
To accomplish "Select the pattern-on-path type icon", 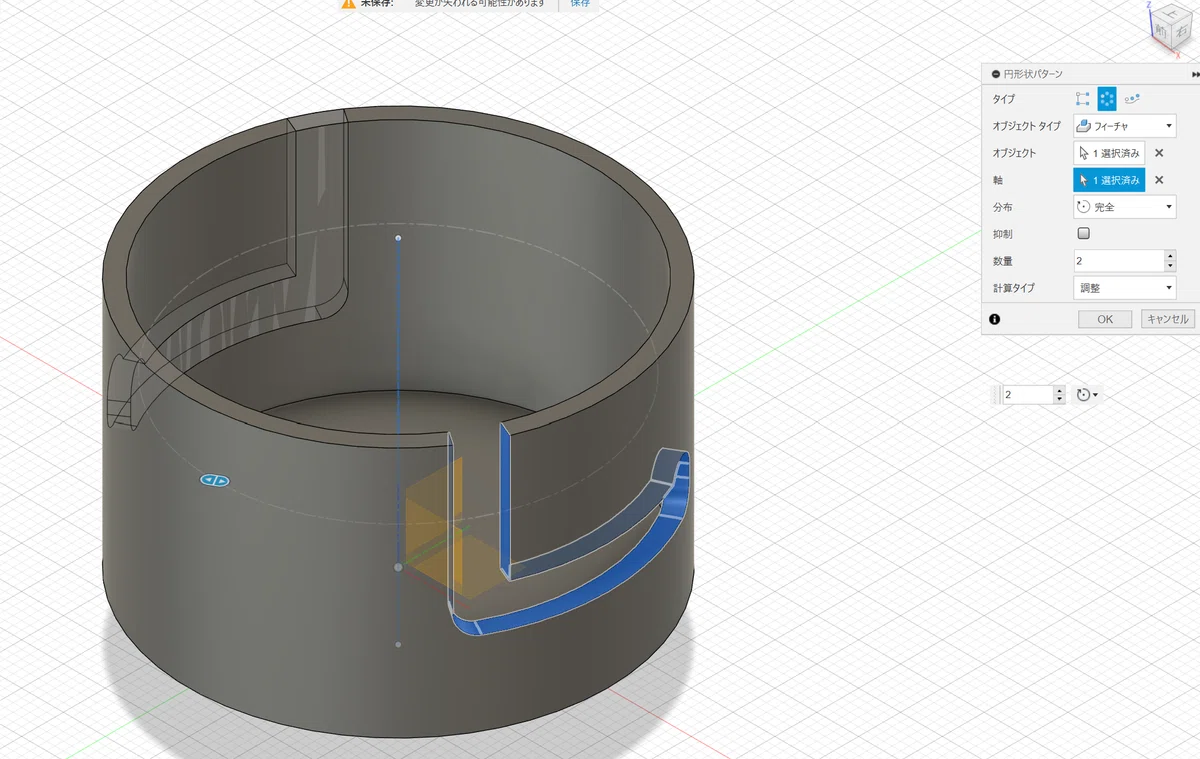I will click(x=1132, y=99).
